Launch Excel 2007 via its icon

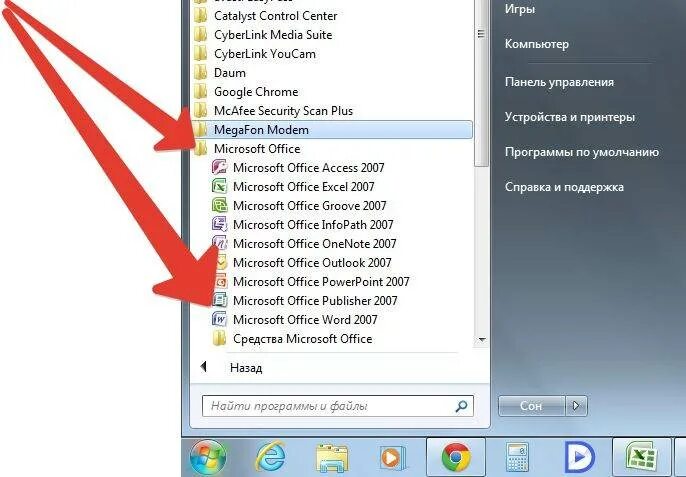[x=220, y=186]
